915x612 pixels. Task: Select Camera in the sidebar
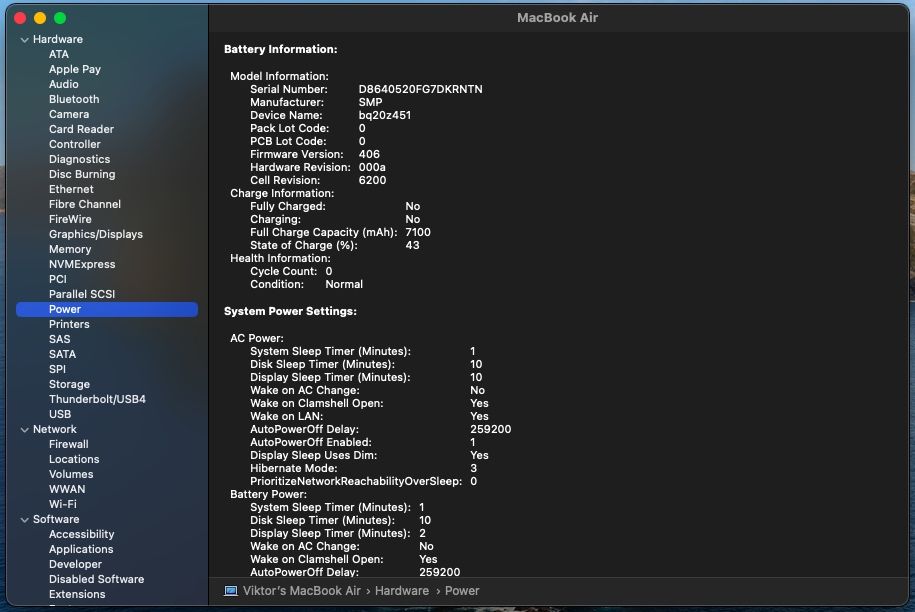[x=69, y=114]
